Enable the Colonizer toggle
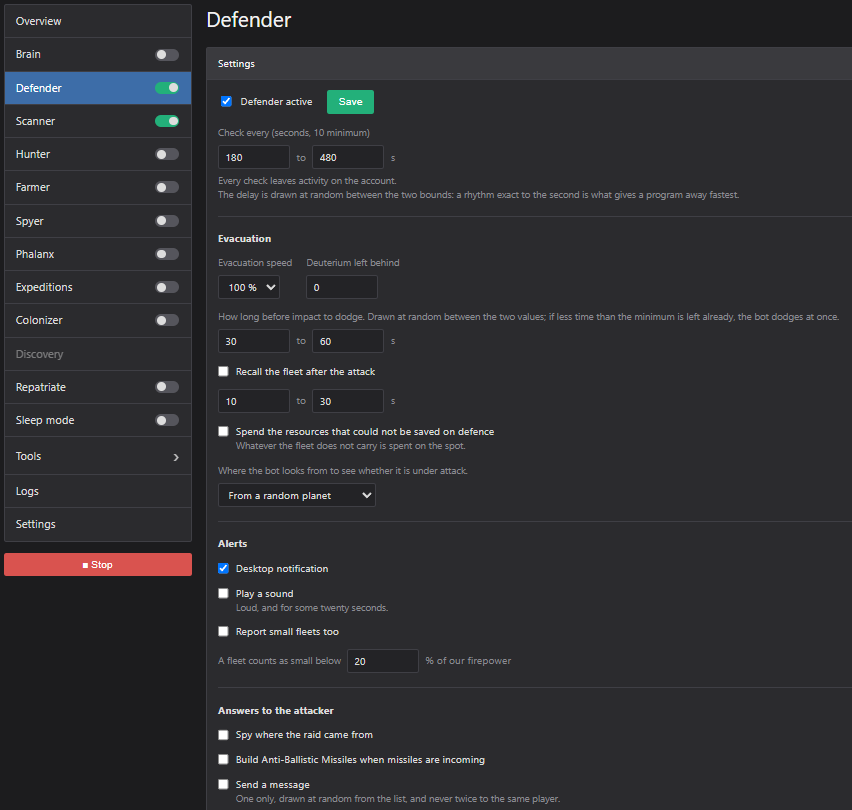The height and width of the screenshot is (810, 852). (167, 321)
